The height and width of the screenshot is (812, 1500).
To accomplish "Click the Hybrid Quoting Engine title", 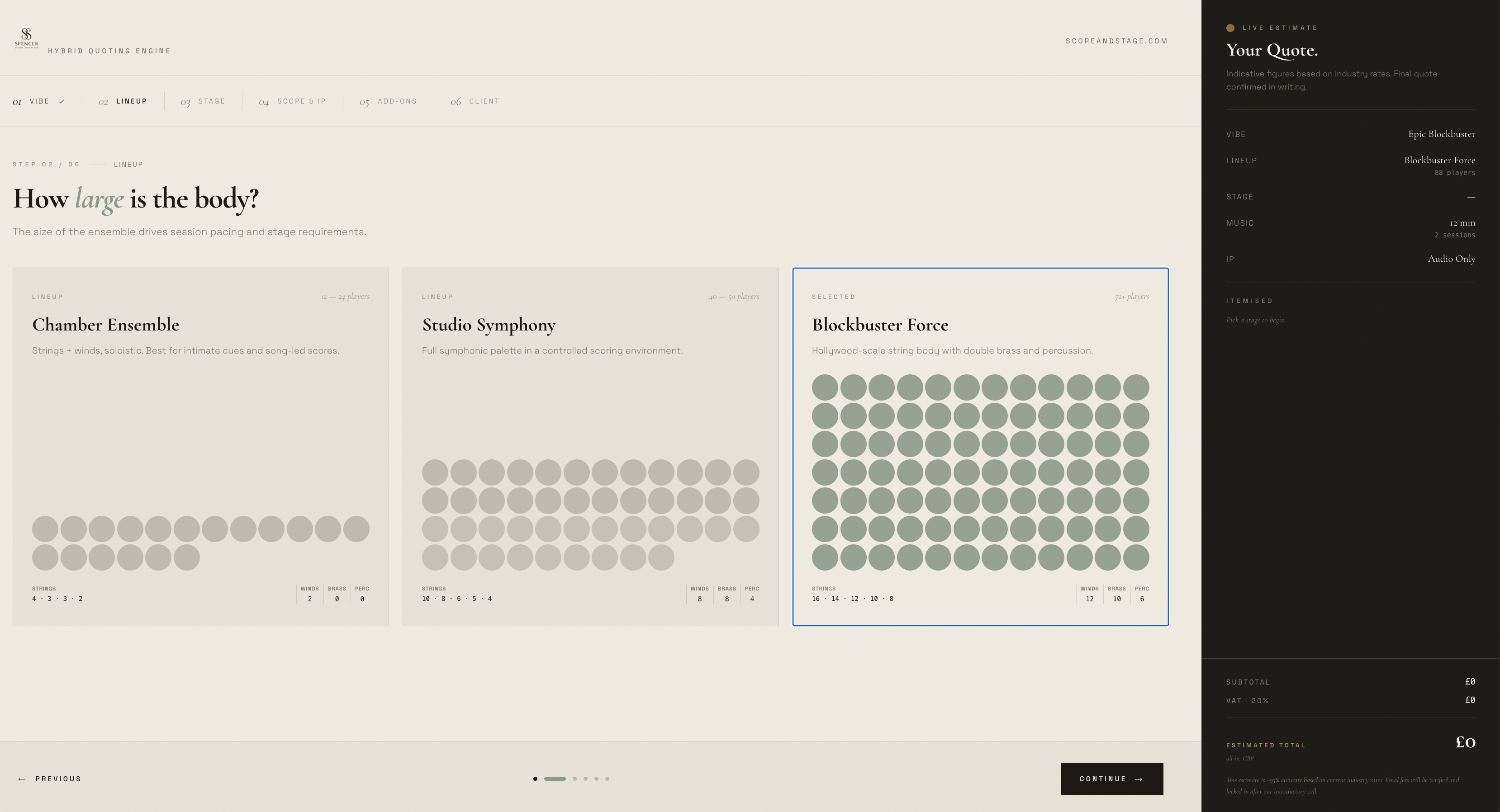I will [x=109, y=51].
